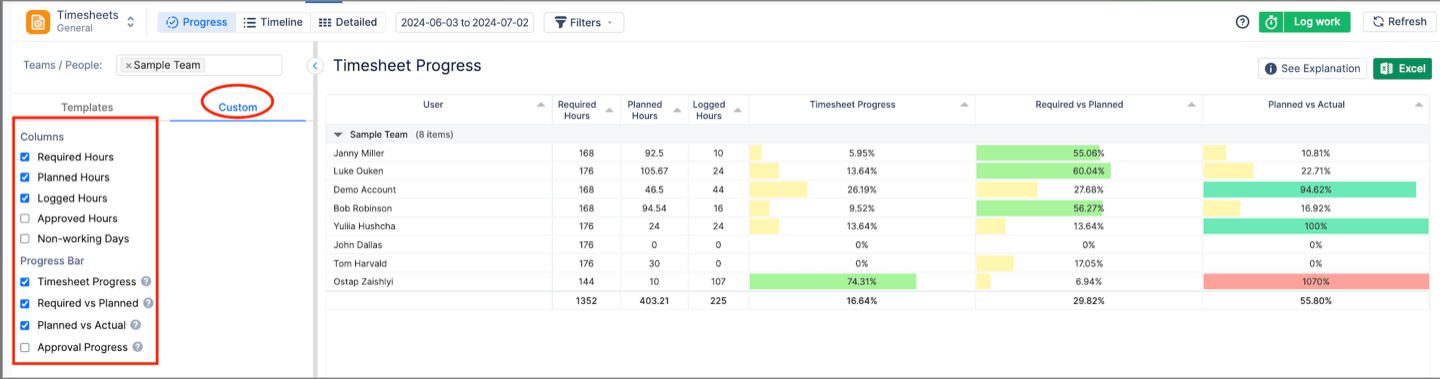Sort by the User column arrows
The height and width of the screenshot is (379, 1440).
click(x=541, y=104)
